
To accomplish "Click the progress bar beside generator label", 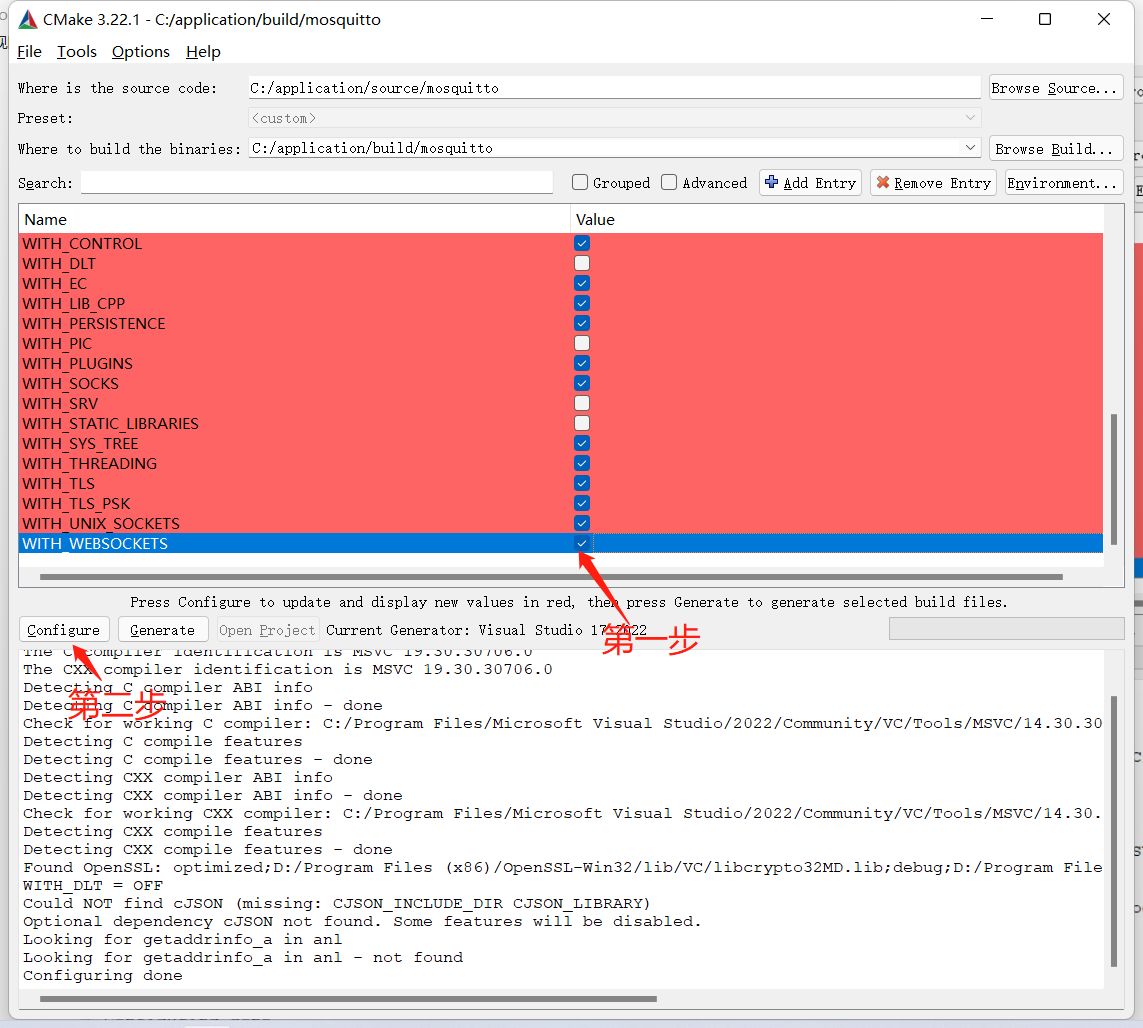I will (x=1006, y=628).
